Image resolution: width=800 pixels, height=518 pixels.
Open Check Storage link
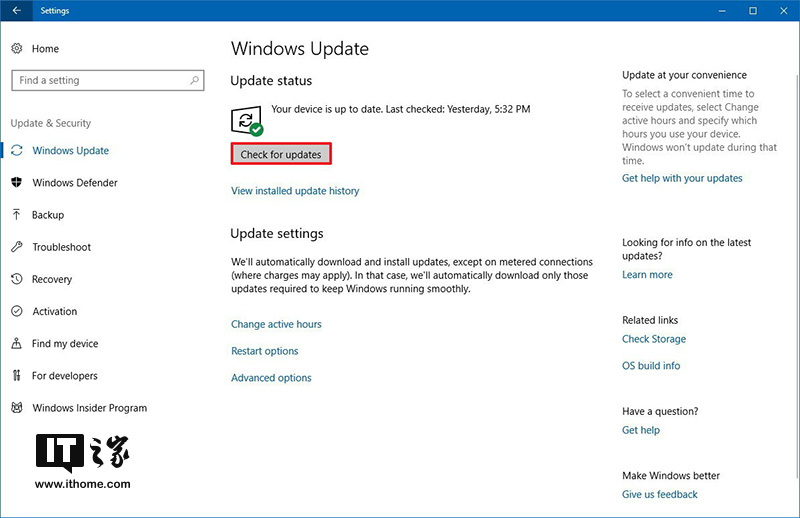[654, 339]
